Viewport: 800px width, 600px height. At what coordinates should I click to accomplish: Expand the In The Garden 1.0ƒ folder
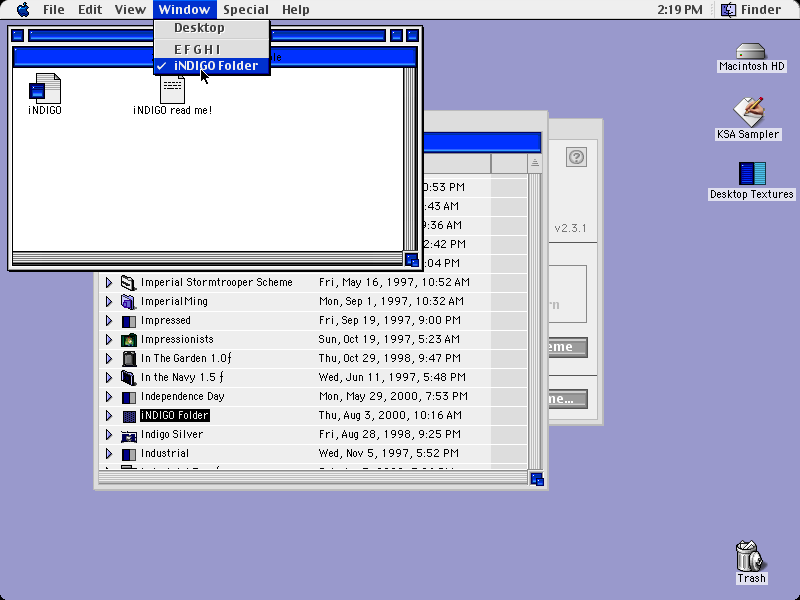[109, 359]
